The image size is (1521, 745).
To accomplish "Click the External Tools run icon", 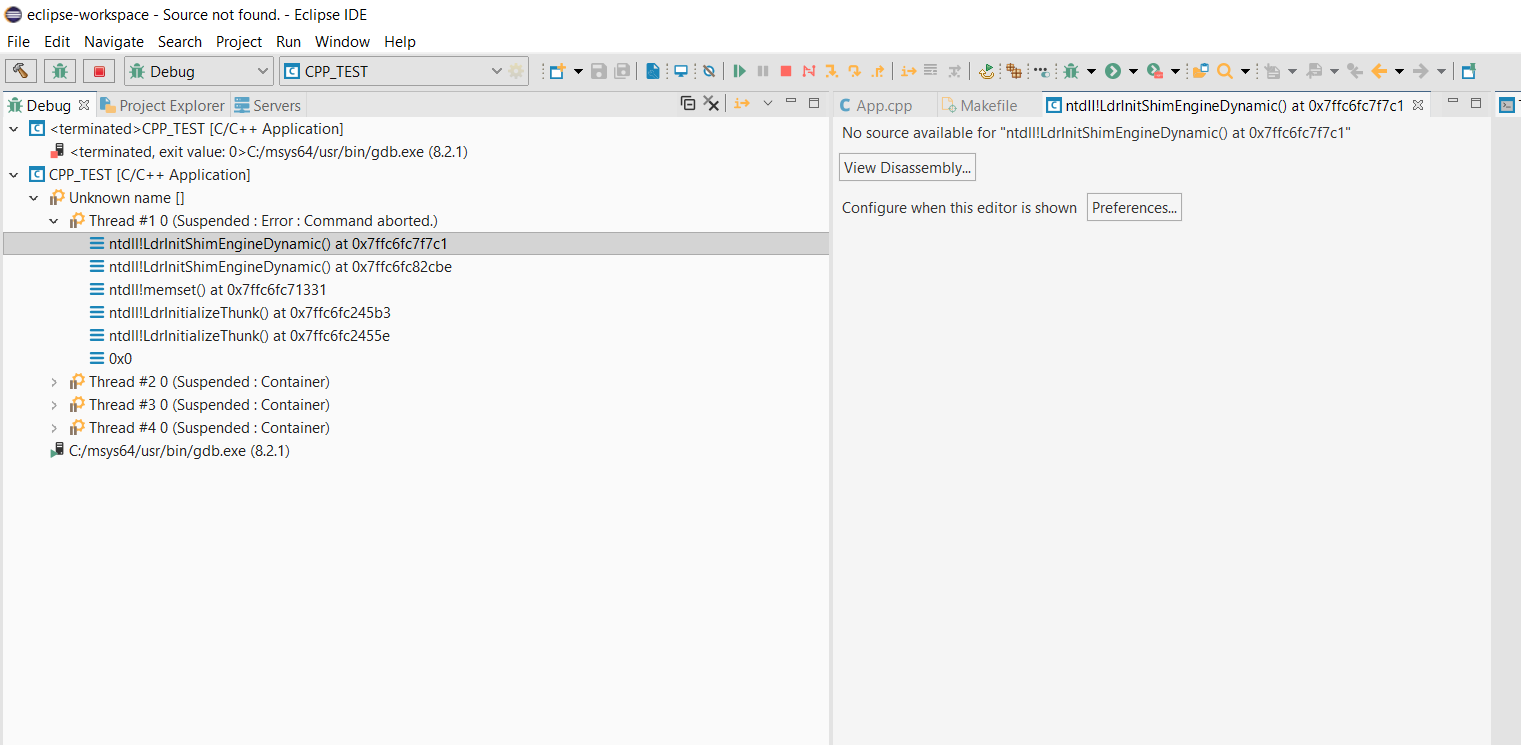I will [x=1155, y=71].
